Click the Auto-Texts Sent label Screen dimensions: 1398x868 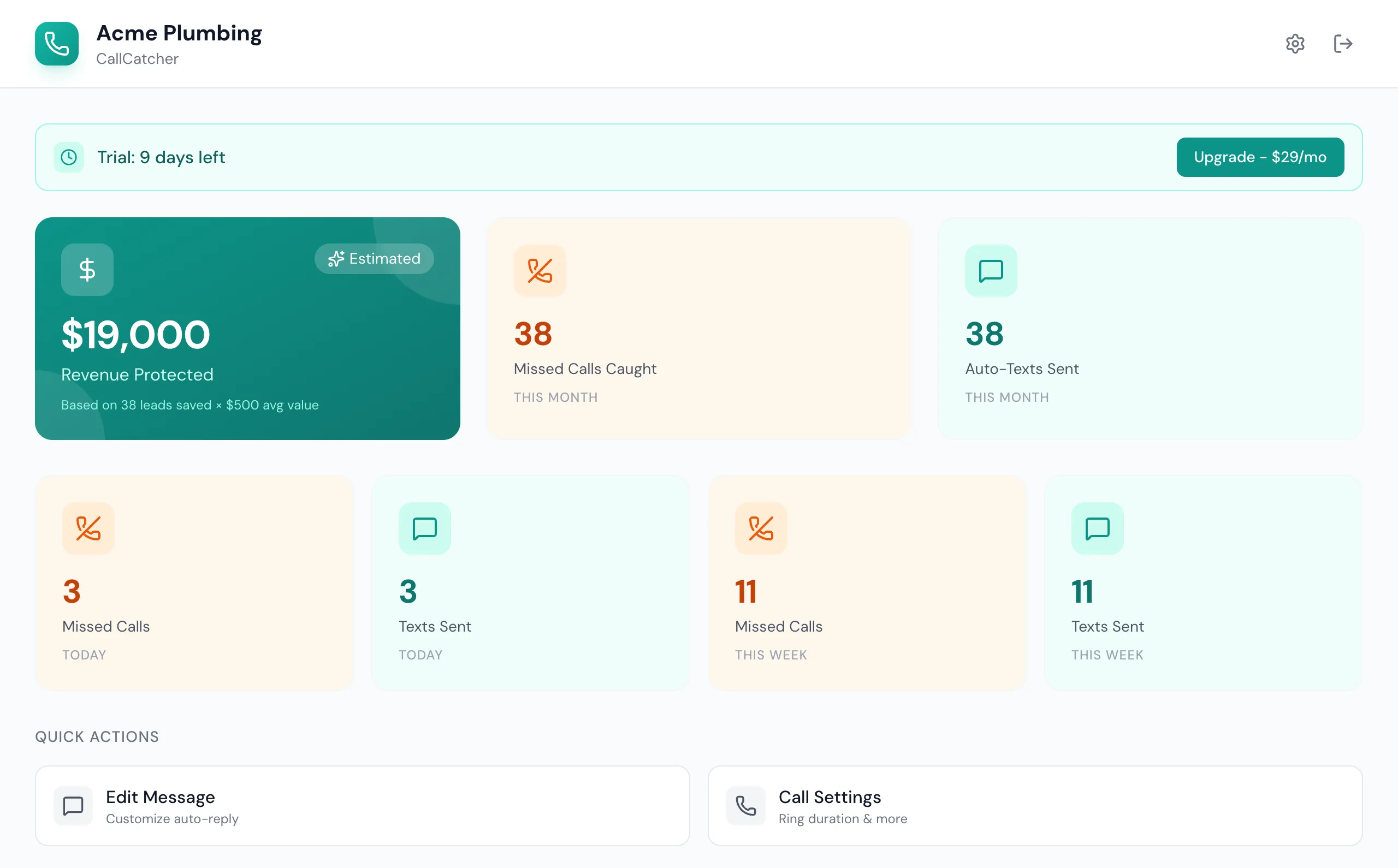click(1022, 369)
